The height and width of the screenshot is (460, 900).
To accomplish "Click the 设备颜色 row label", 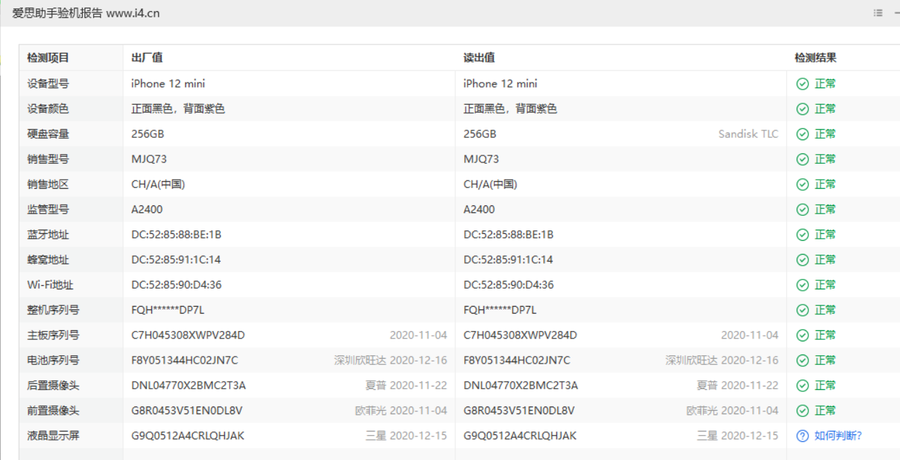I will [48, 109].
